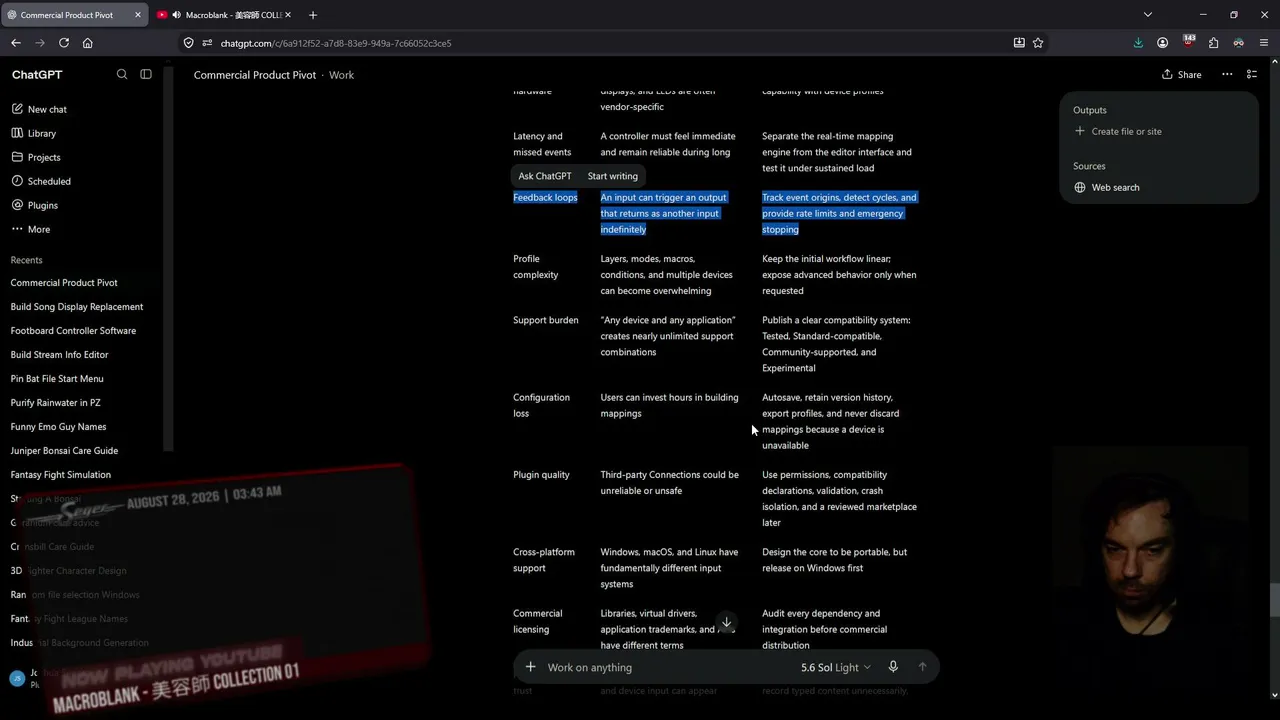Click the Work label in chat header

tap(341, 75)
